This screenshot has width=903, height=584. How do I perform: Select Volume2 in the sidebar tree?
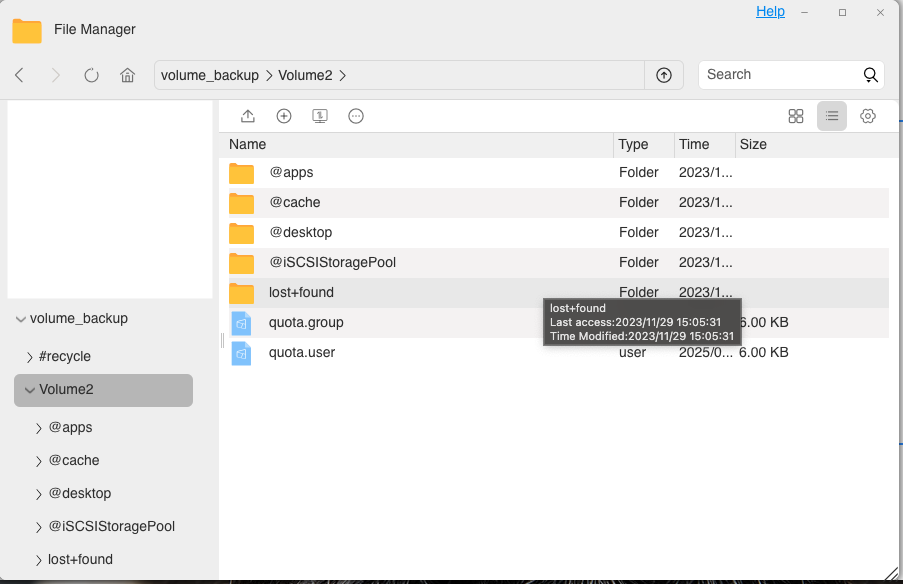point(66,389)
